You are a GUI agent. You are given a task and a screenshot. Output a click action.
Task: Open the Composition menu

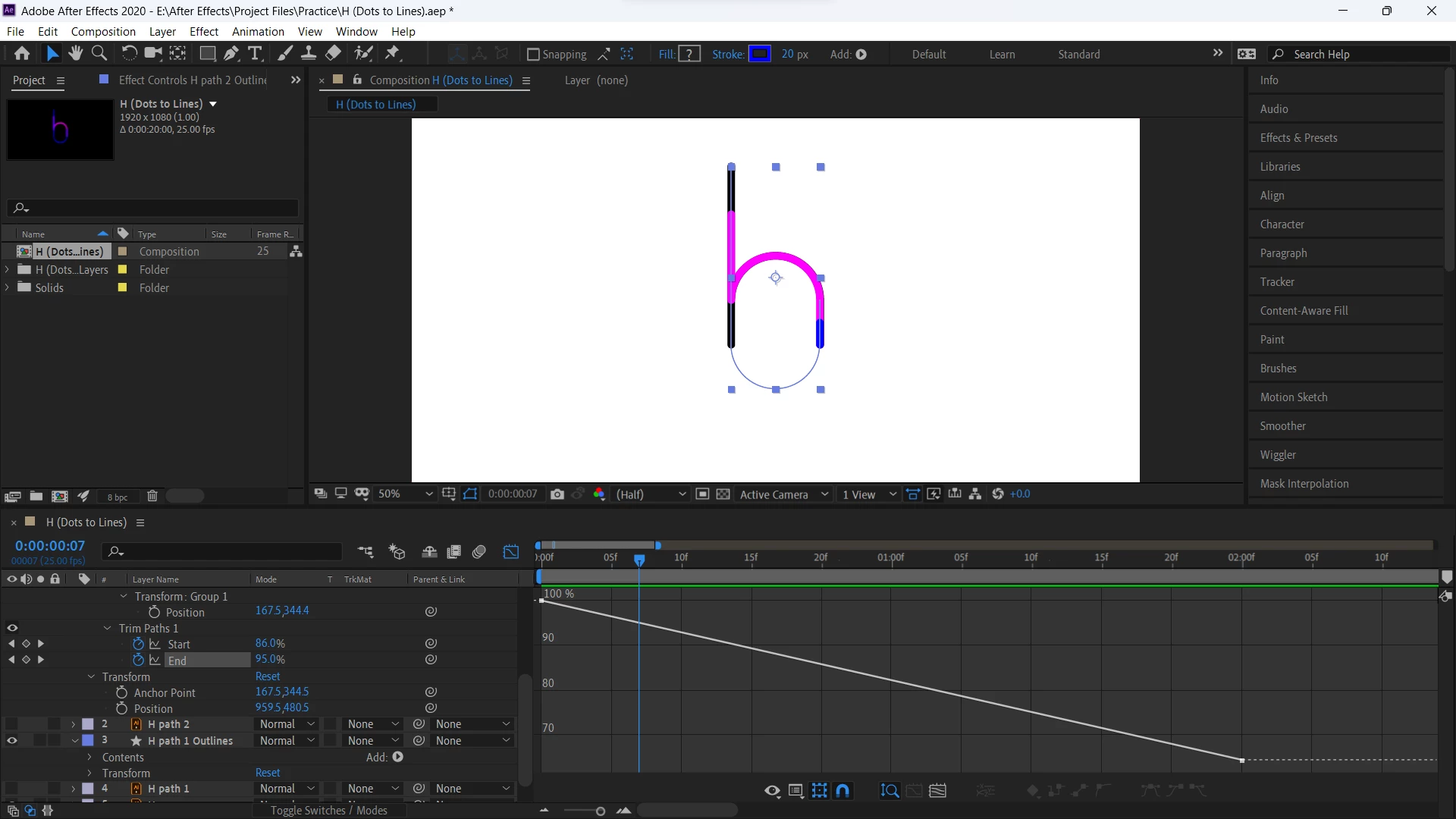point(103,32)
